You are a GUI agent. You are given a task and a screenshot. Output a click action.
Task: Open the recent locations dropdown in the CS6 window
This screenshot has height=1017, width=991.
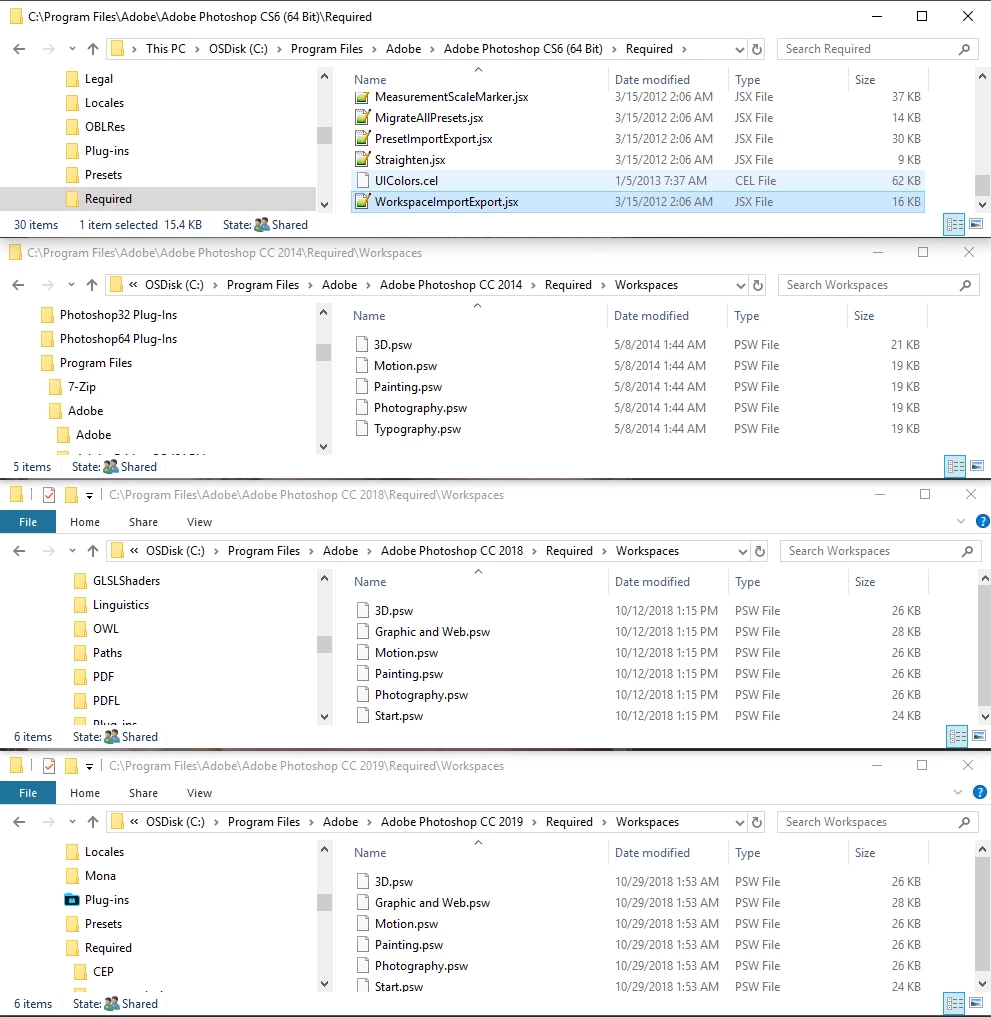click(x=72, y=49)
